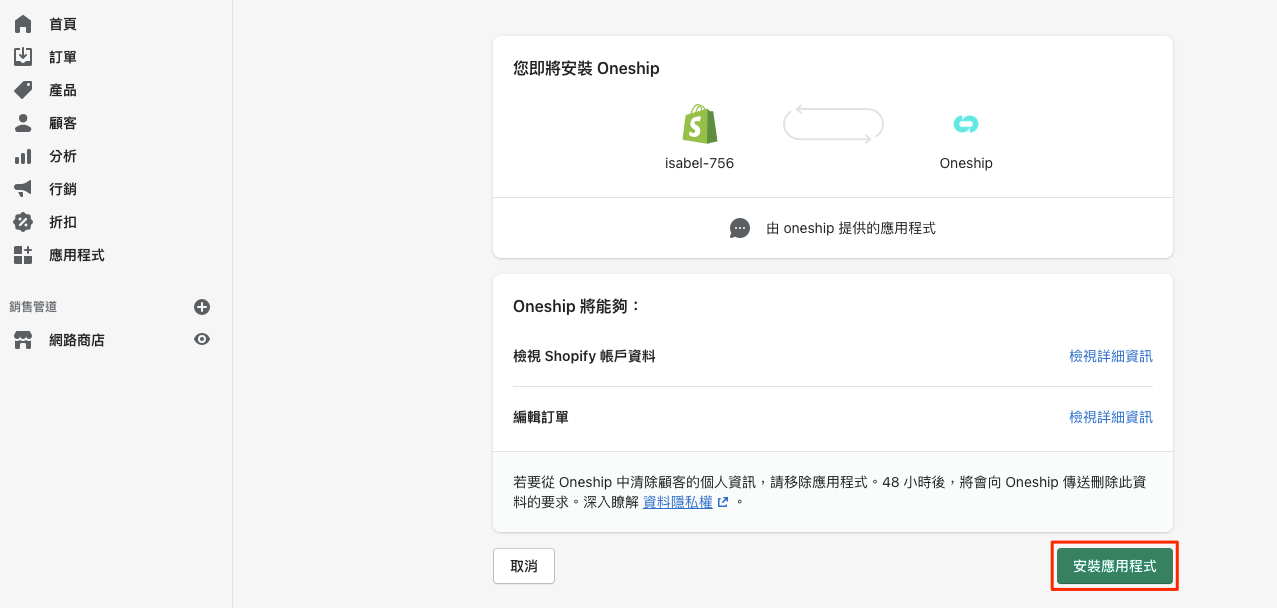View the online store via eye icon
The image size is (1277, 608).
[x=202, y=339]
